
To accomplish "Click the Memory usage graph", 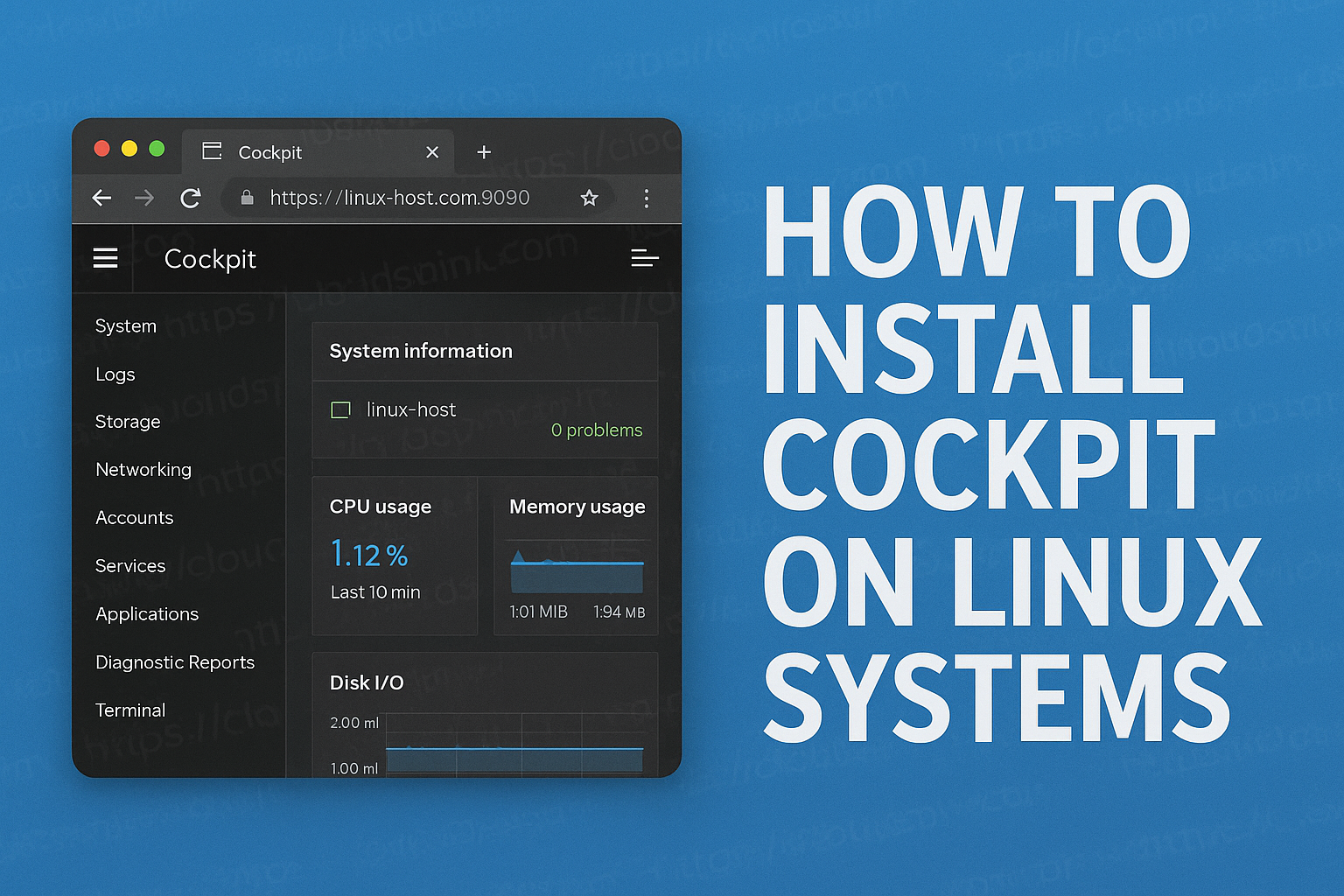I will pos(577,571).
